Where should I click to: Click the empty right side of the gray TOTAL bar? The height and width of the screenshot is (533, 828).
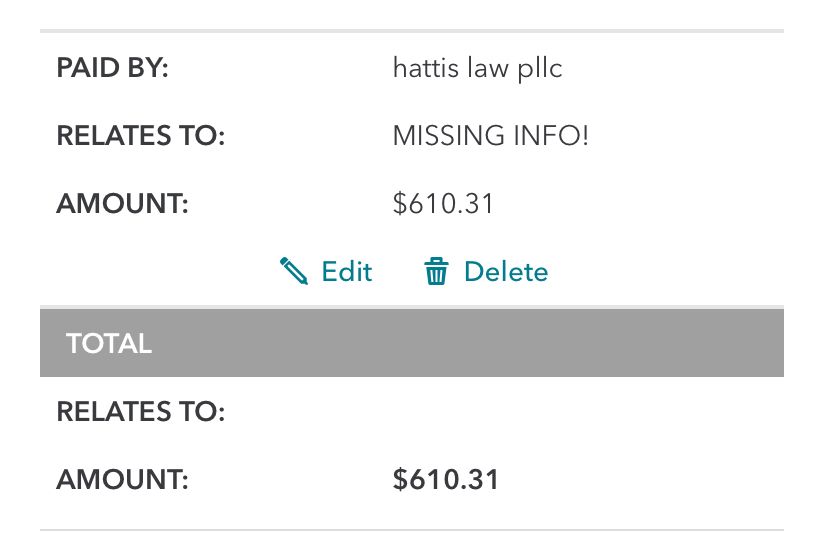point(600,344)
